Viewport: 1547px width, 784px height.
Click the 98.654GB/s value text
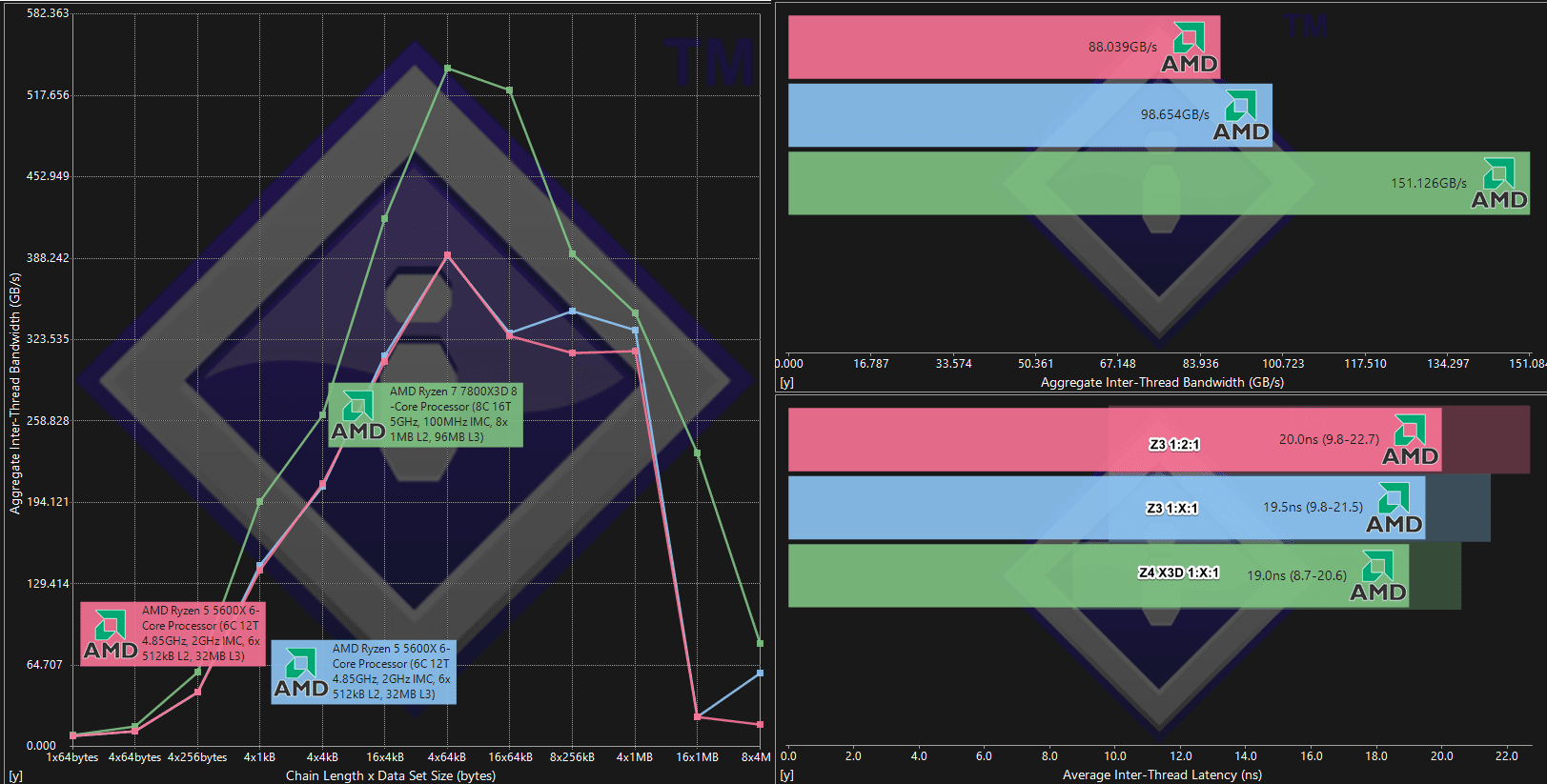[x=1174, y=114]
